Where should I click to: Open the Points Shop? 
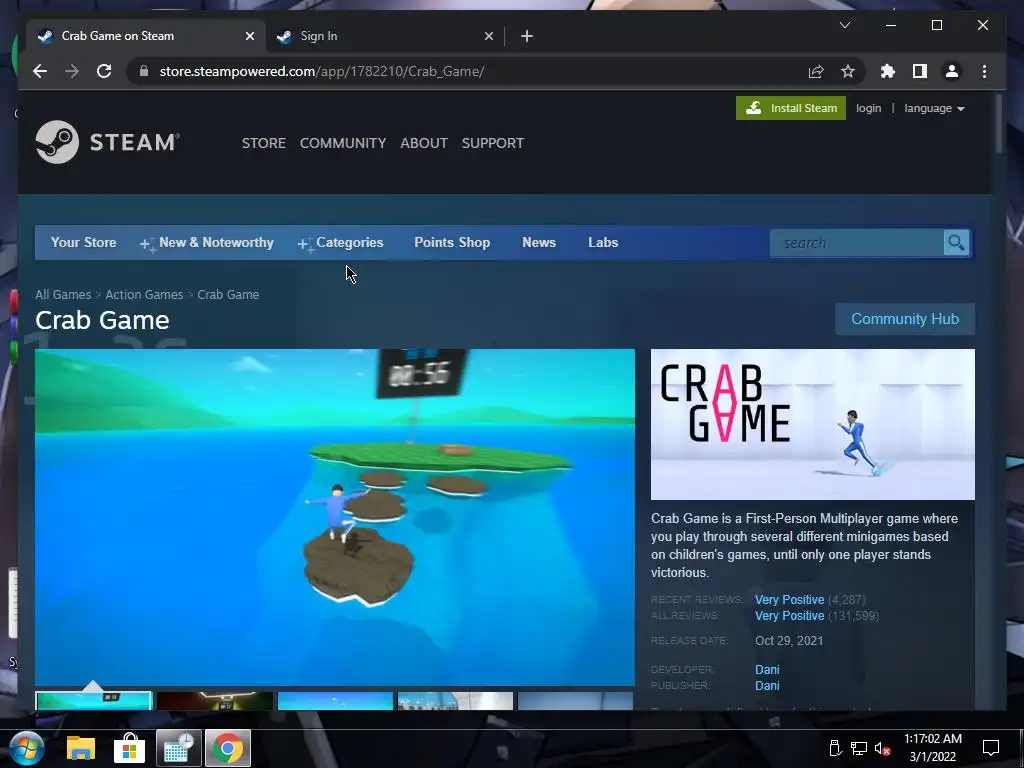click(x=452, y=242)
